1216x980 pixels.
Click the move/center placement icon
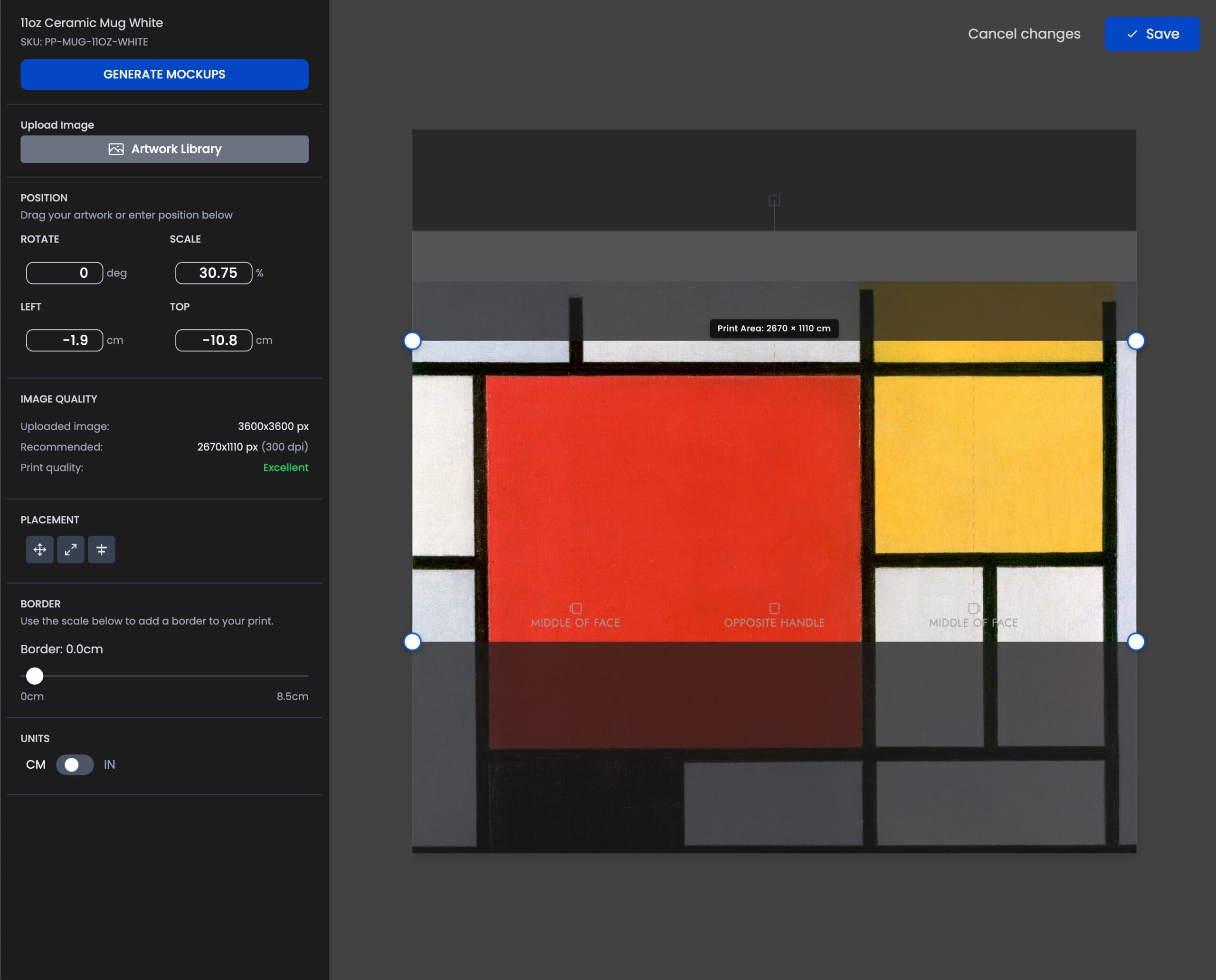coord(39,549)
